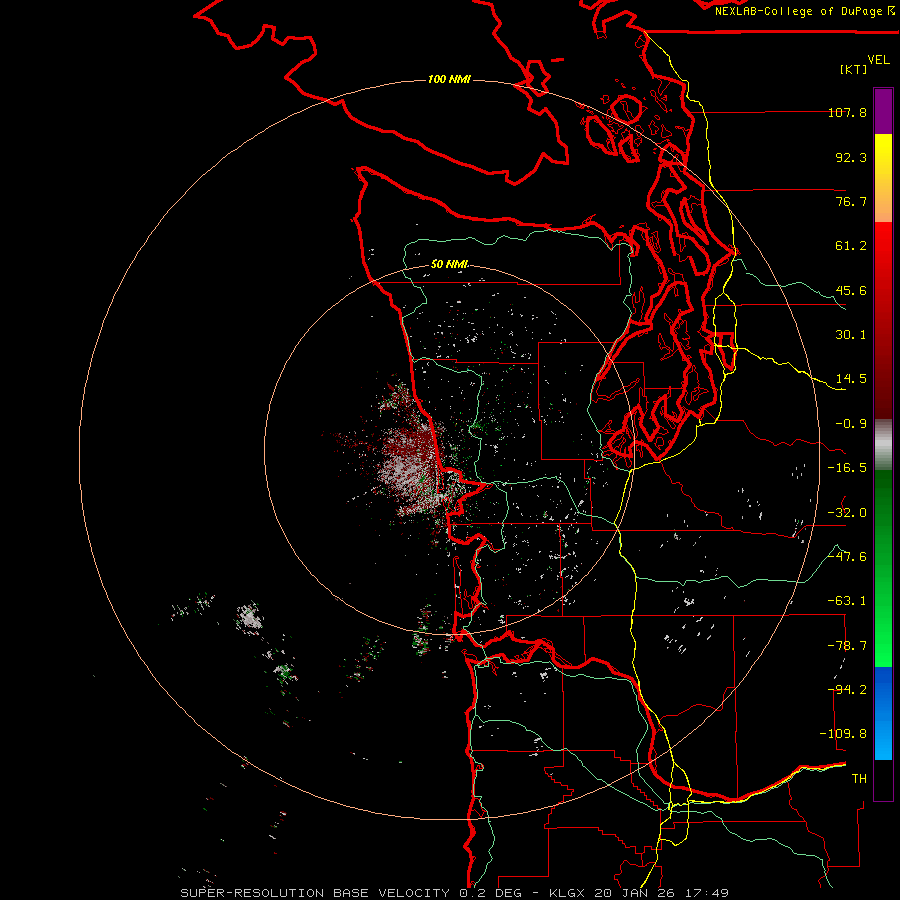Screen dimensions: 900x900
Task: Click the 45.6 scale value
Action: [x=851, y=290]
